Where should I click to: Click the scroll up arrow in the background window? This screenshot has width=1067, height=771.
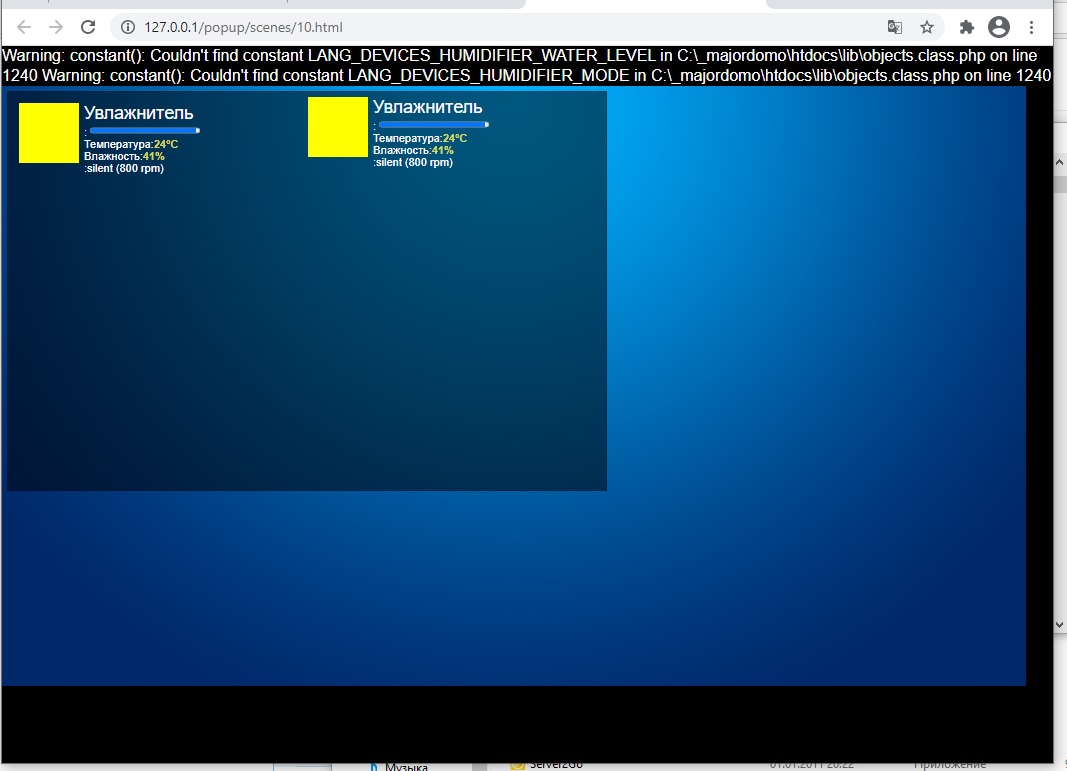click(1060, 163)
